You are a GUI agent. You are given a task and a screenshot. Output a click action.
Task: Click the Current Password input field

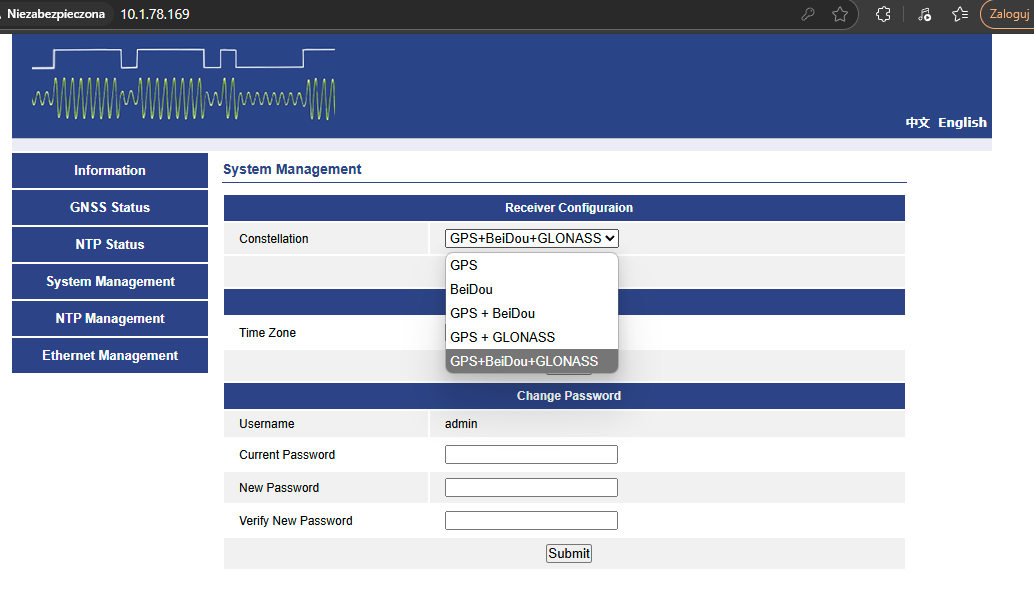click(531, 453)
